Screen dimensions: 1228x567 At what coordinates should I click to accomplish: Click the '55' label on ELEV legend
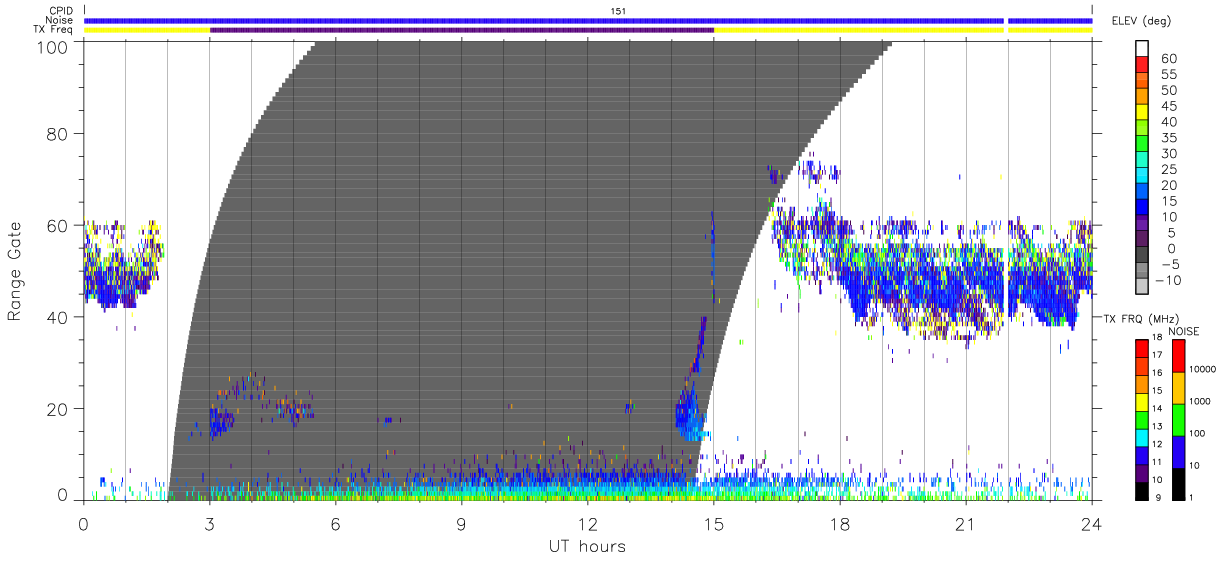coord(1168,75)
